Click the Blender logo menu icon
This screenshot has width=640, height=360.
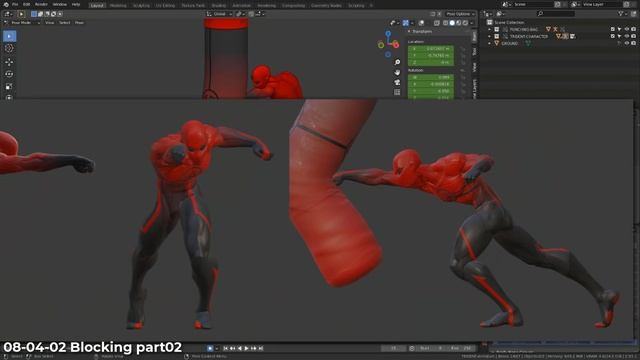6,4
